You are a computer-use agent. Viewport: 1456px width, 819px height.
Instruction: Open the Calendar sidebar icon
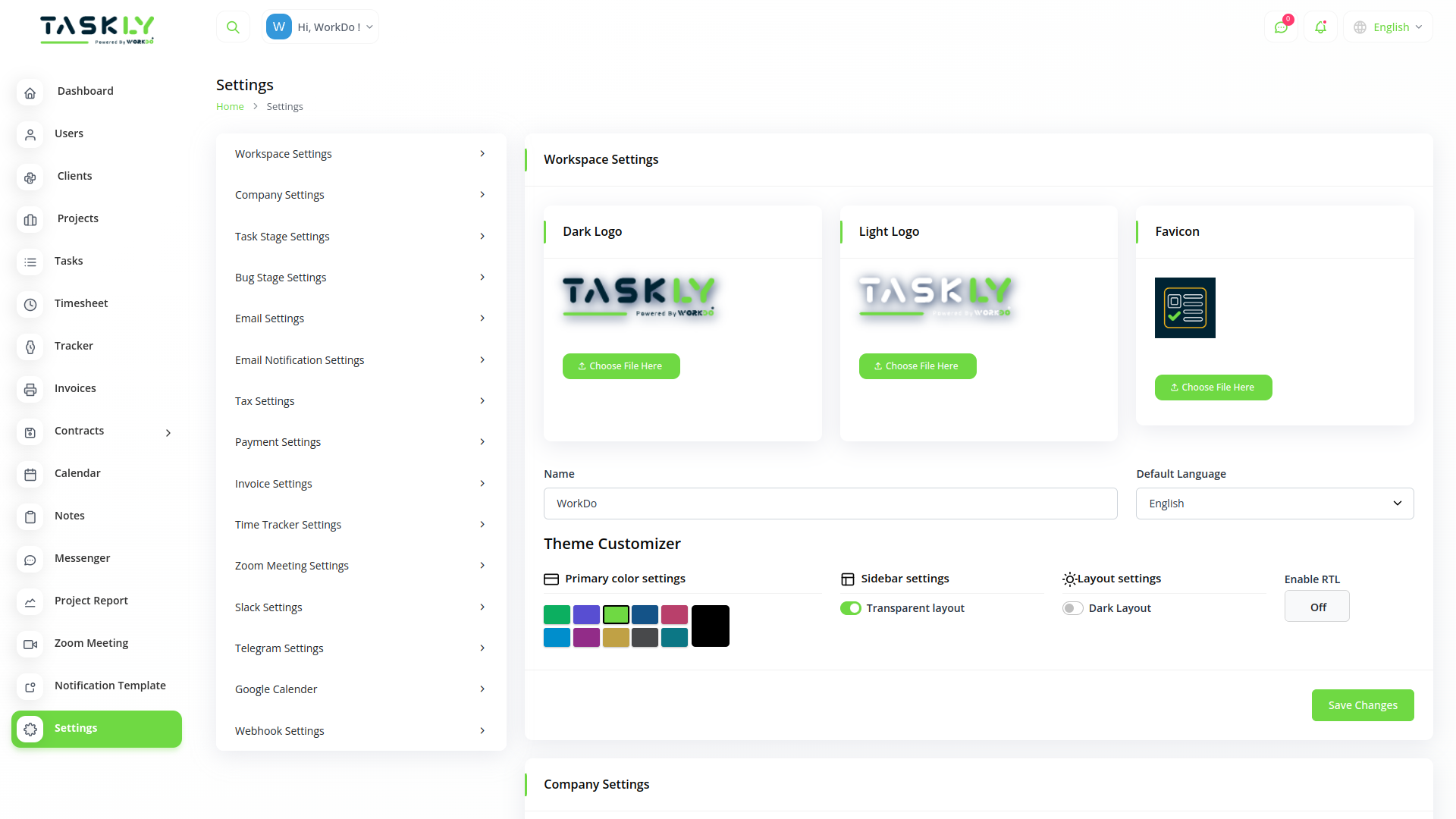[x=30, y=475]
